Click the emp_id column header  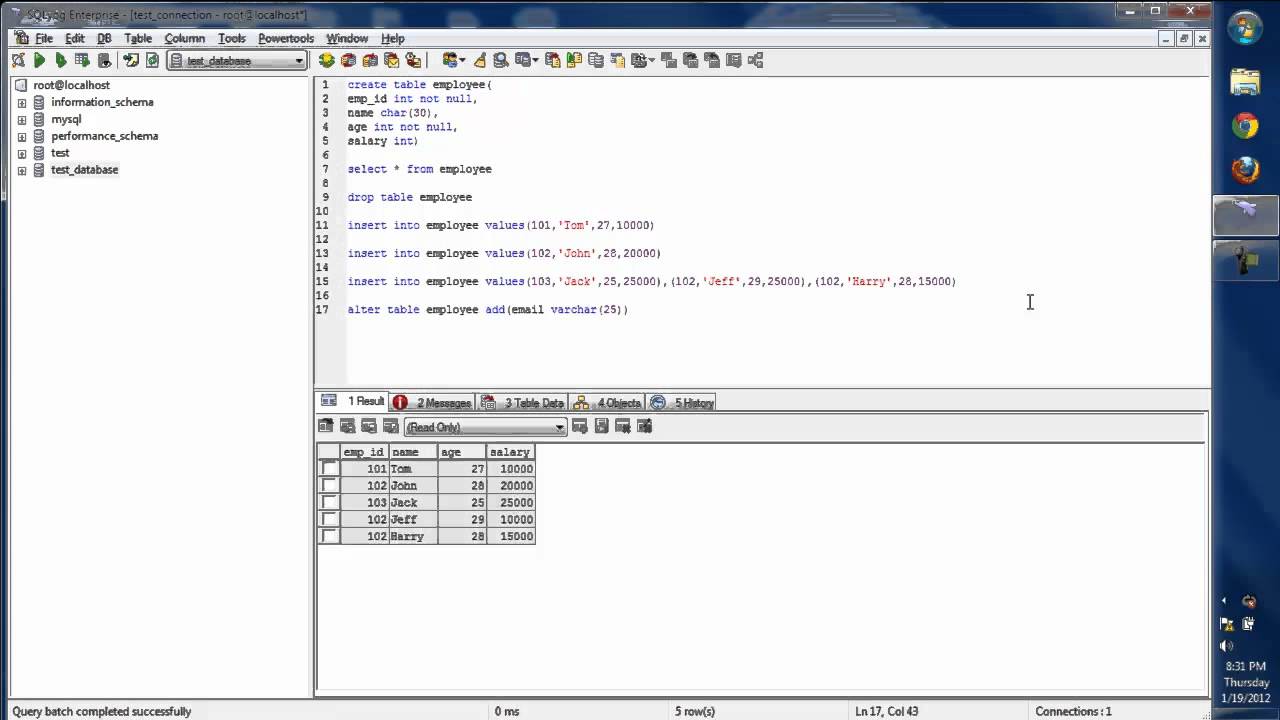pyautogui.click(x=363, y=452)
